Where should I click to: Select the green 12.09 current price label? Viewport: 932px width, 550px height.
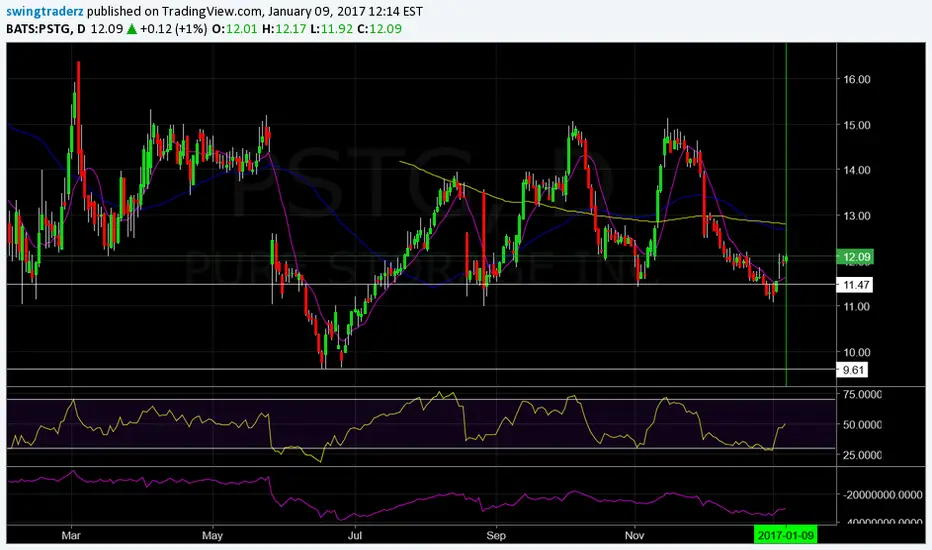tap(857, 257)
